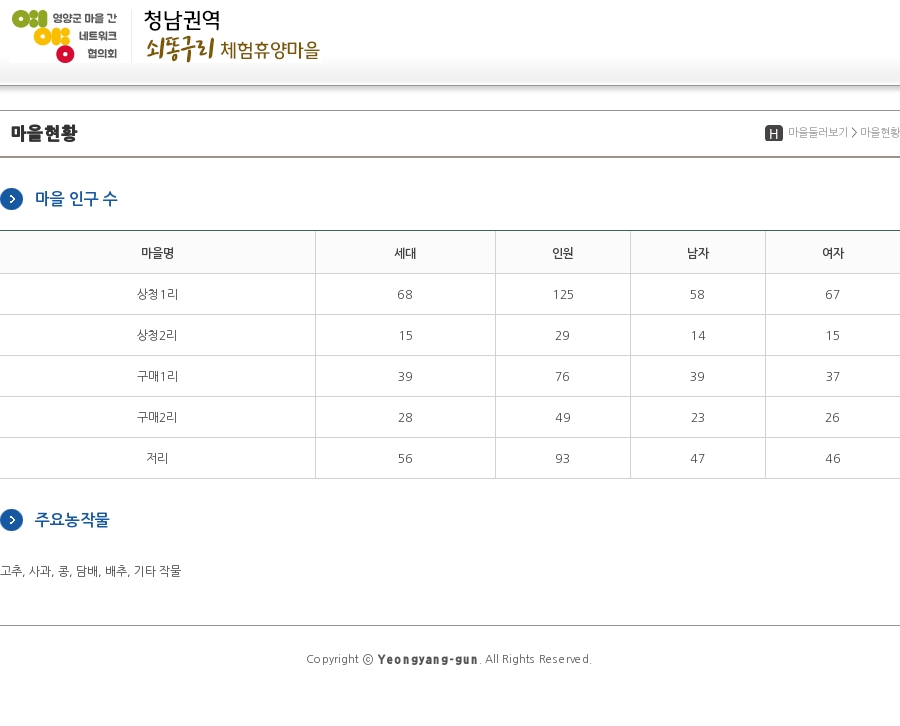Click the 세대 value 28 for 구매2리
Viewport: 900px width, 726px height.
pos(405,417)
